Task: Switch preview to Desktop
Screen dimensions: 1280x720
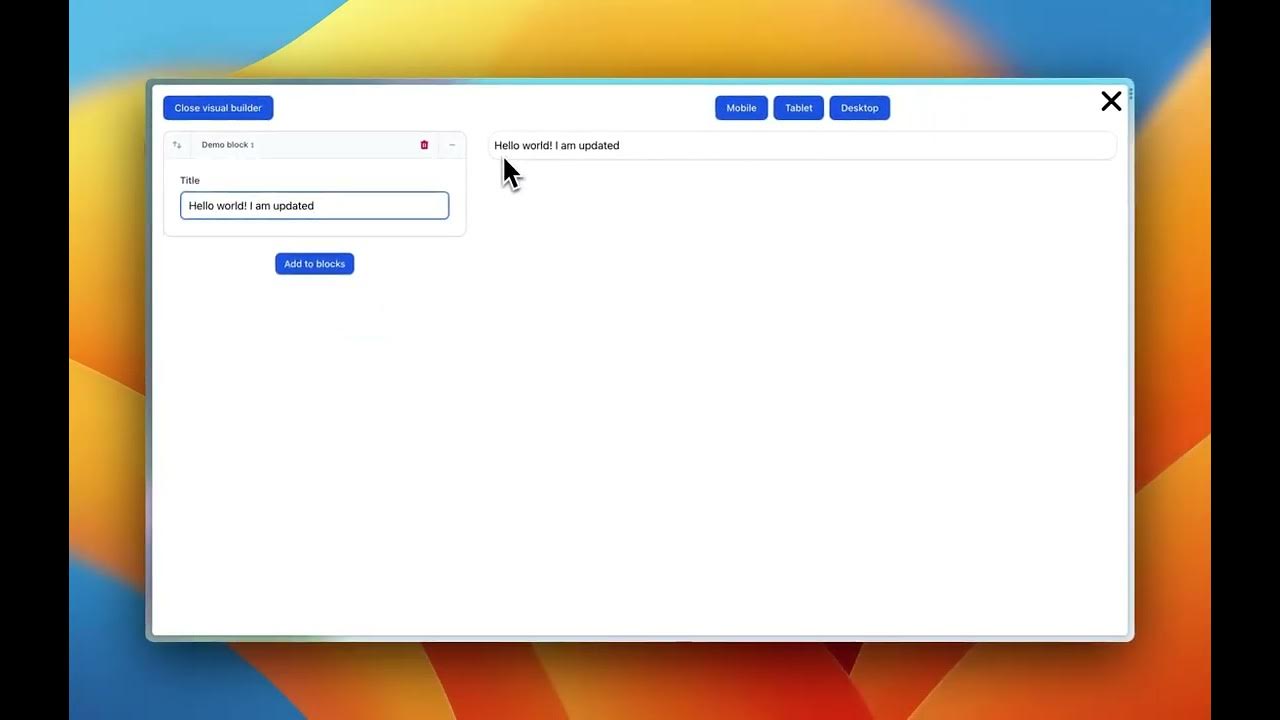Action: pos(859,108)
